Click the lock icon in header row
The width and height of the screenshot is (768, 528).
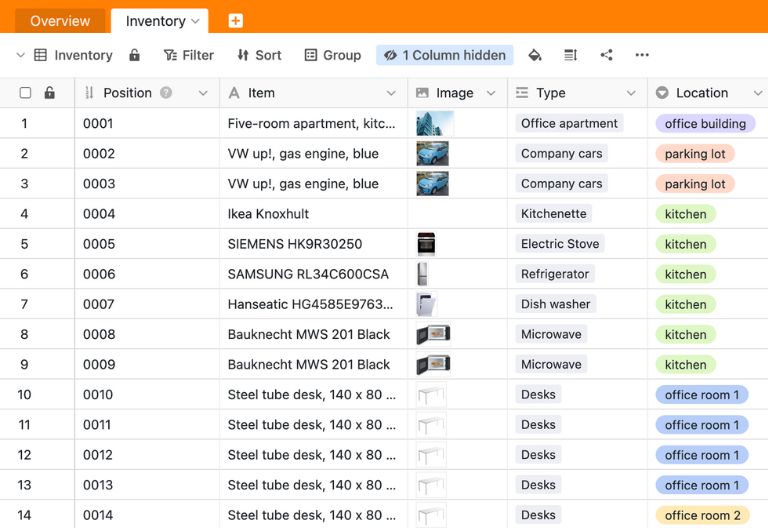coord(50,93)
